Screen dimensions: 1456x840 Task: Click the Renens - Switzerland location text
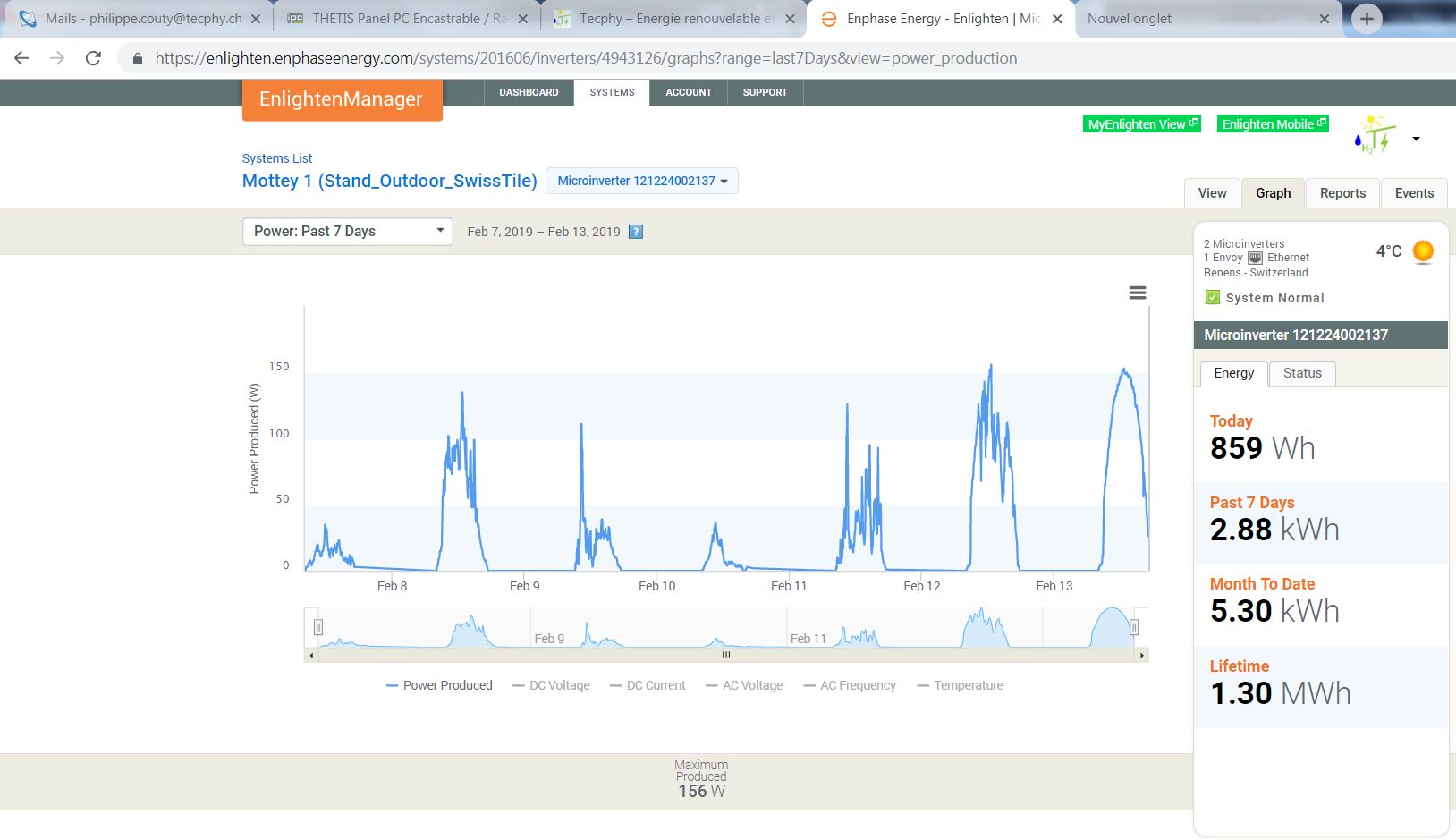coord(1255,273)
